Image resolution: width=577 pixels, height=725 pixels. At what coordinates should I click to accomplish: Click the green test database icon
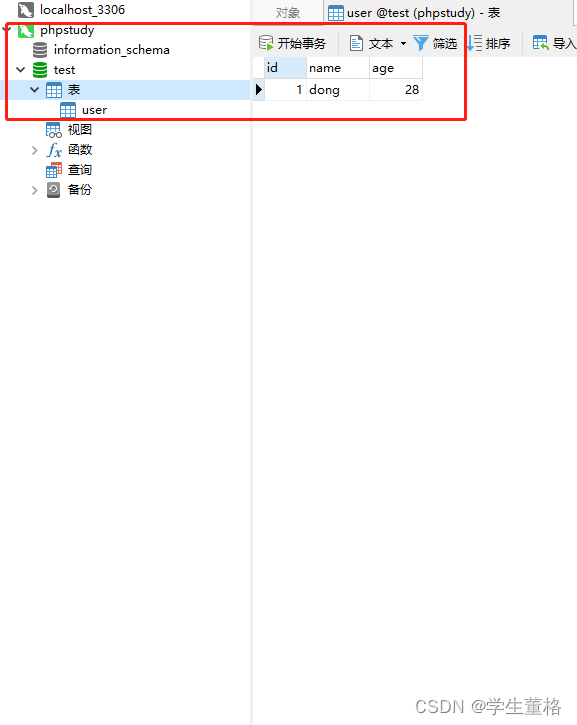tap(40, 70)
